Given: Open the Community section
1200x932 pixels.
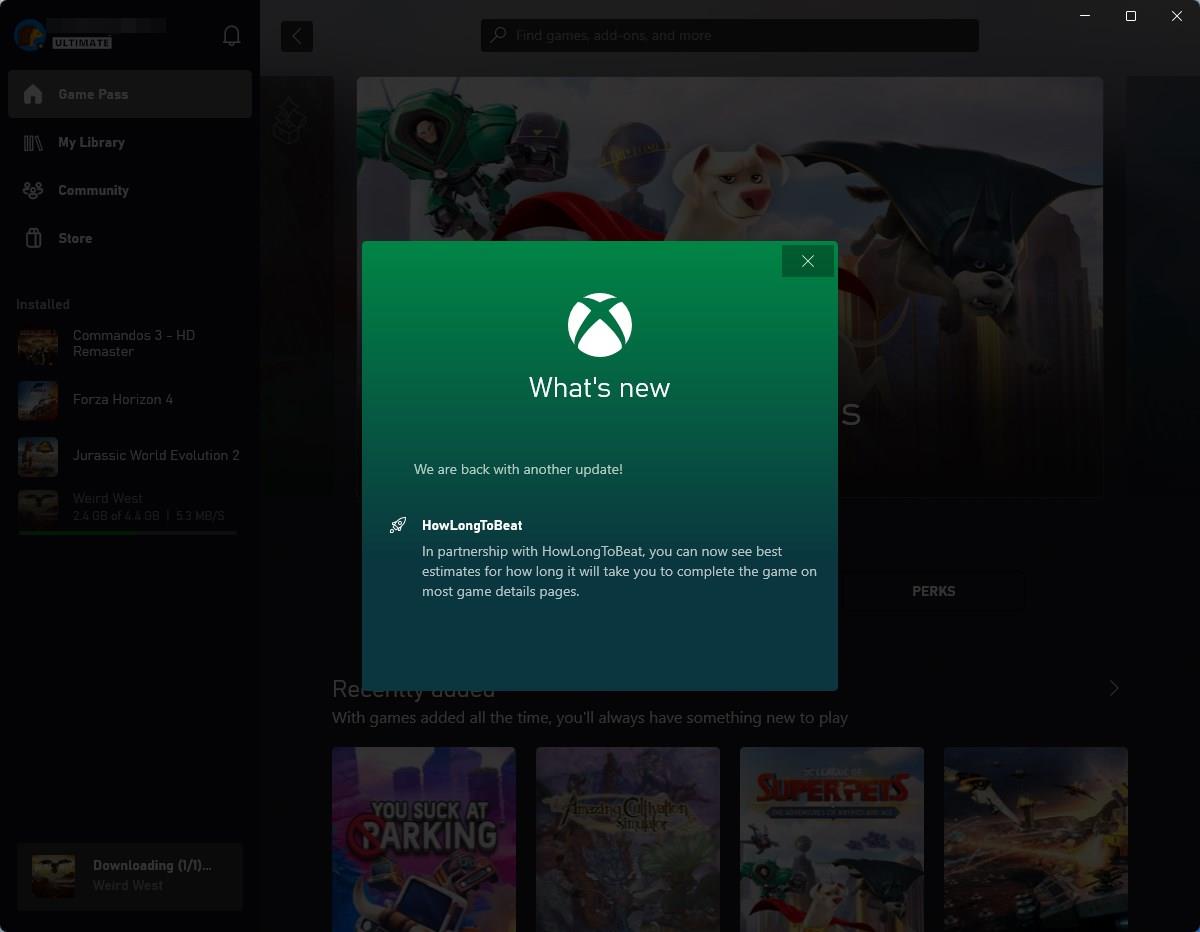Looking at the screenshot, I should pos(130,190).
